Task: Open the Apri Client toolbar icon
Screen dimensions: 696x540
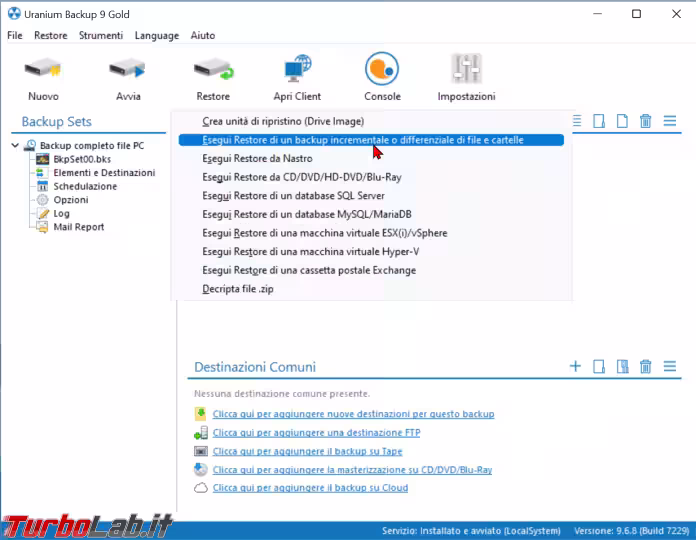Action: (297, 68)
